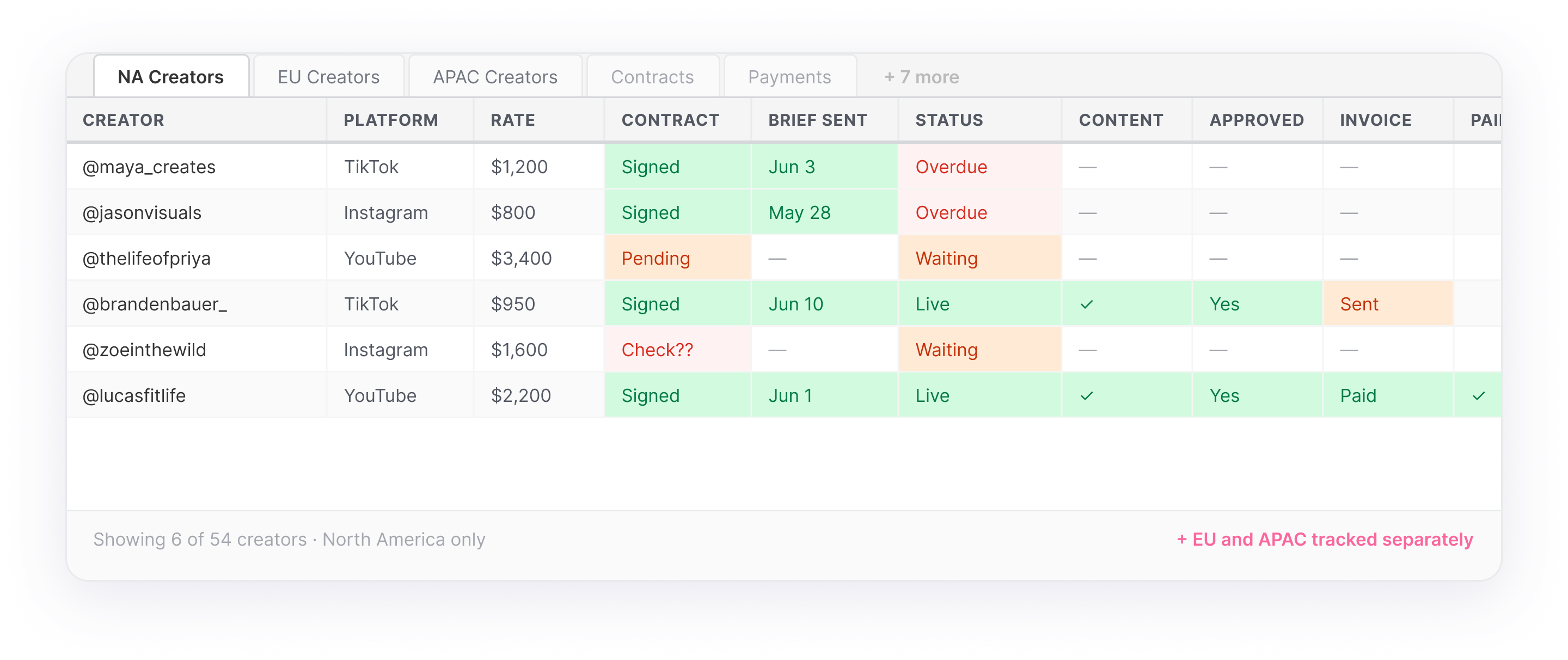Select the $3,400 rate cell
Viewport: 1568px width, 660px height.
[x=538, y=258]
